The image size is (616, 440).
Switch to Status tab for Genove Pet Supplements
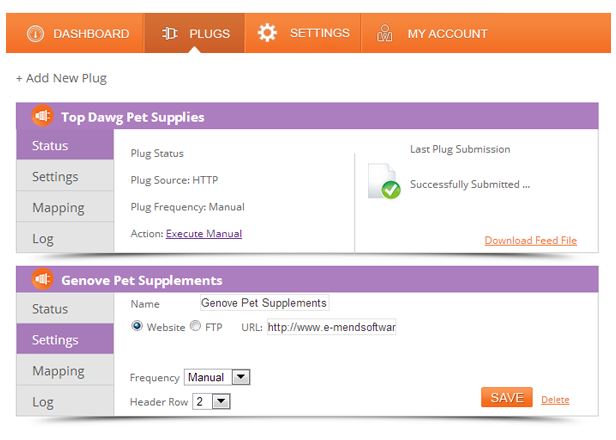tap(50, 309)
